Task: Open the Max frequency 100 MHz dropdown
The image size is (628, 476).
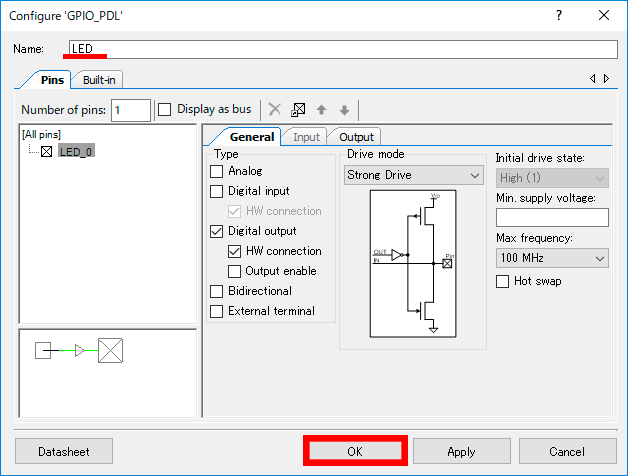Action: (552, 258)
